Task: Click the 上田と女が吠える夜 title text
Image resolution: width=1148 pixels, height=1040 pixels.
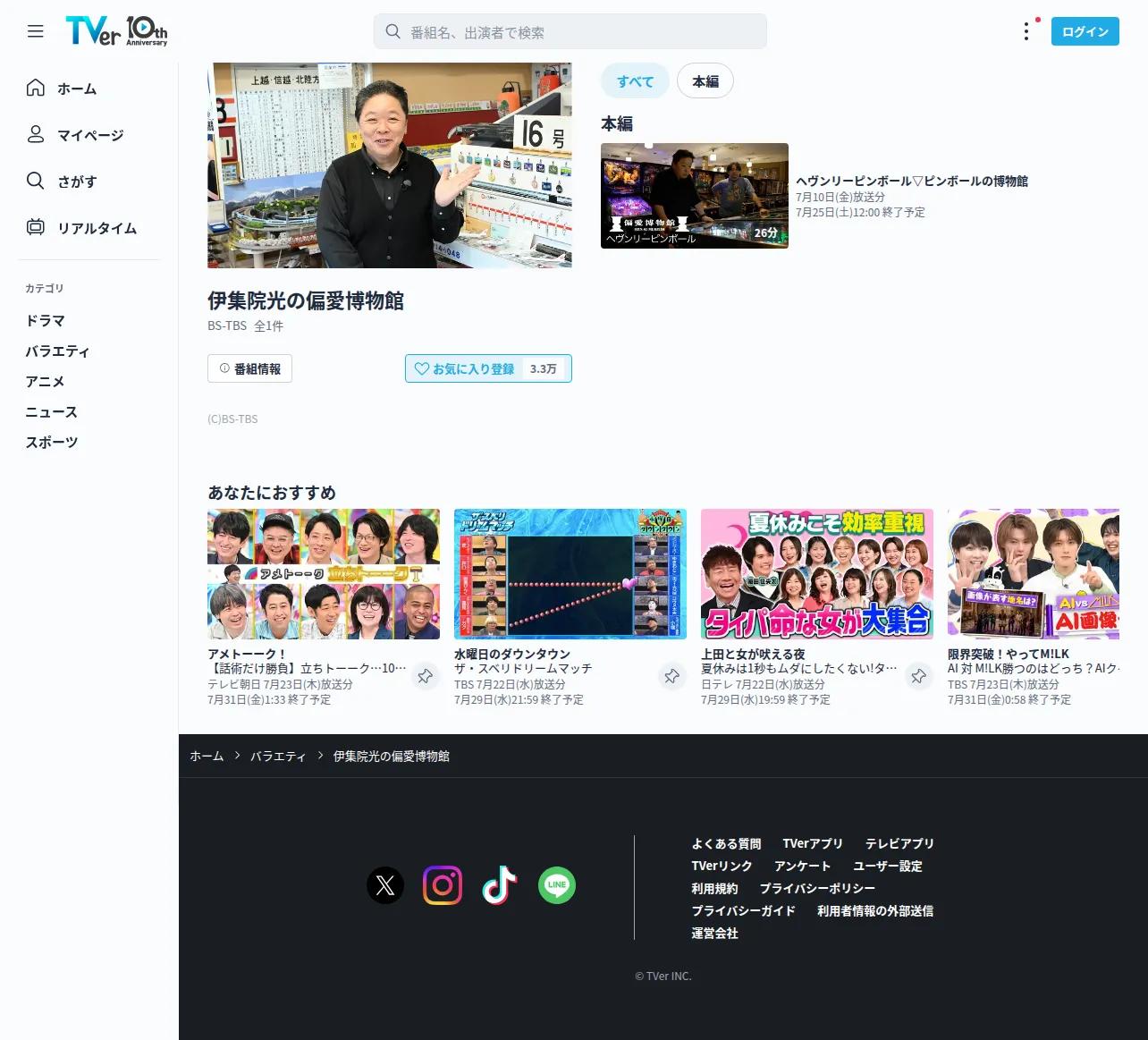Action: [x=753, y=654]
